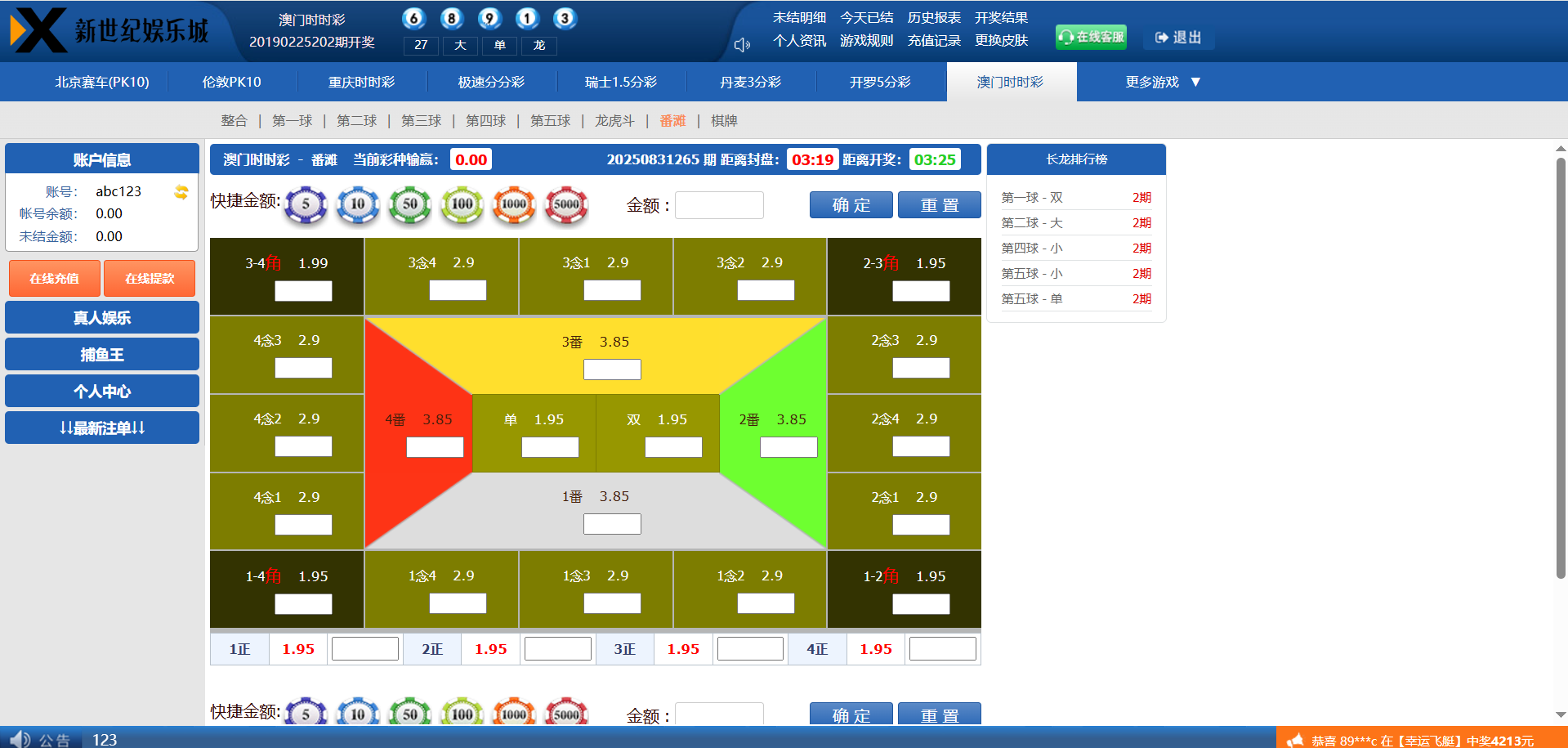Refresh account balance with the yellow arrows icon
This screenshot has height=748, width=1568.
(x=181, y=192)
